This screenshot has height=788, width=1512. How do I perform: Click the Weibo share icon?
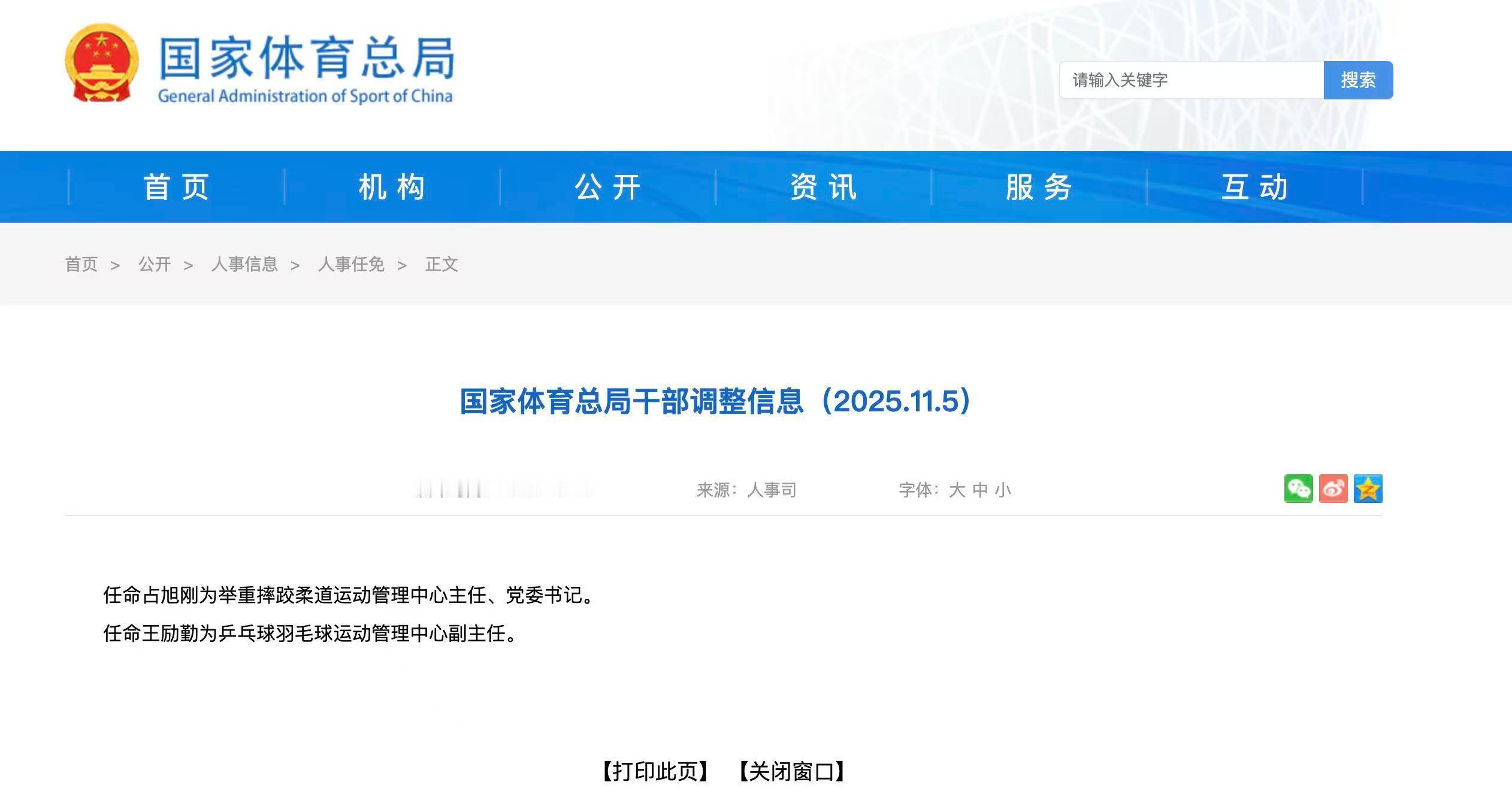[1333, 489]
